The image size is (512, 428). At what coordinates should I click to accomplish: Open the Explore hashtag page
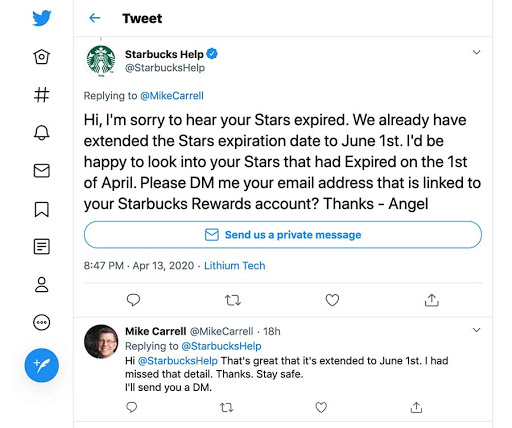(42, 95)
